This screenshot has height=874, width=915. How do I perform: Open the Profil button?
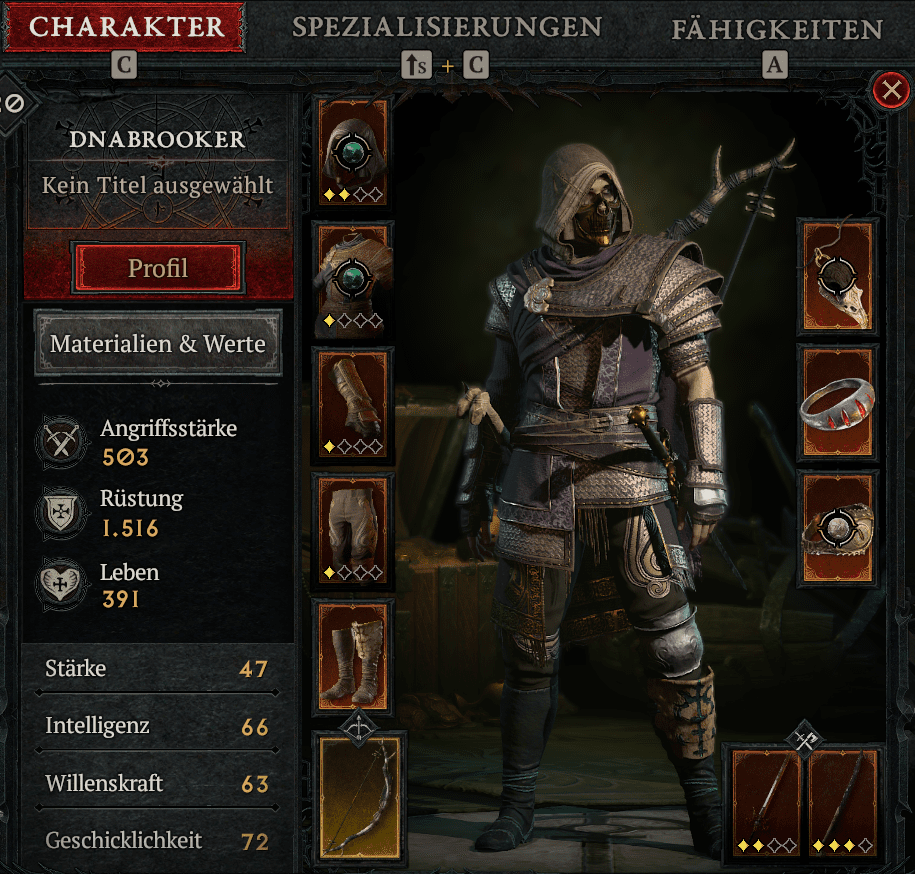pyautogui.click(x=158, y=268)
